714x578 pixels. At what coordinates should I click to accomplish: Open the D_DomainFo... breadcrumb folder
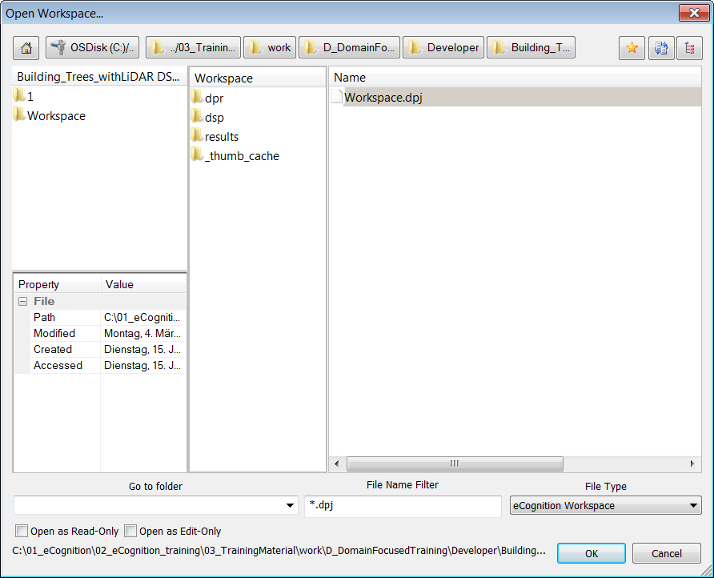click(x=349, y=48)
